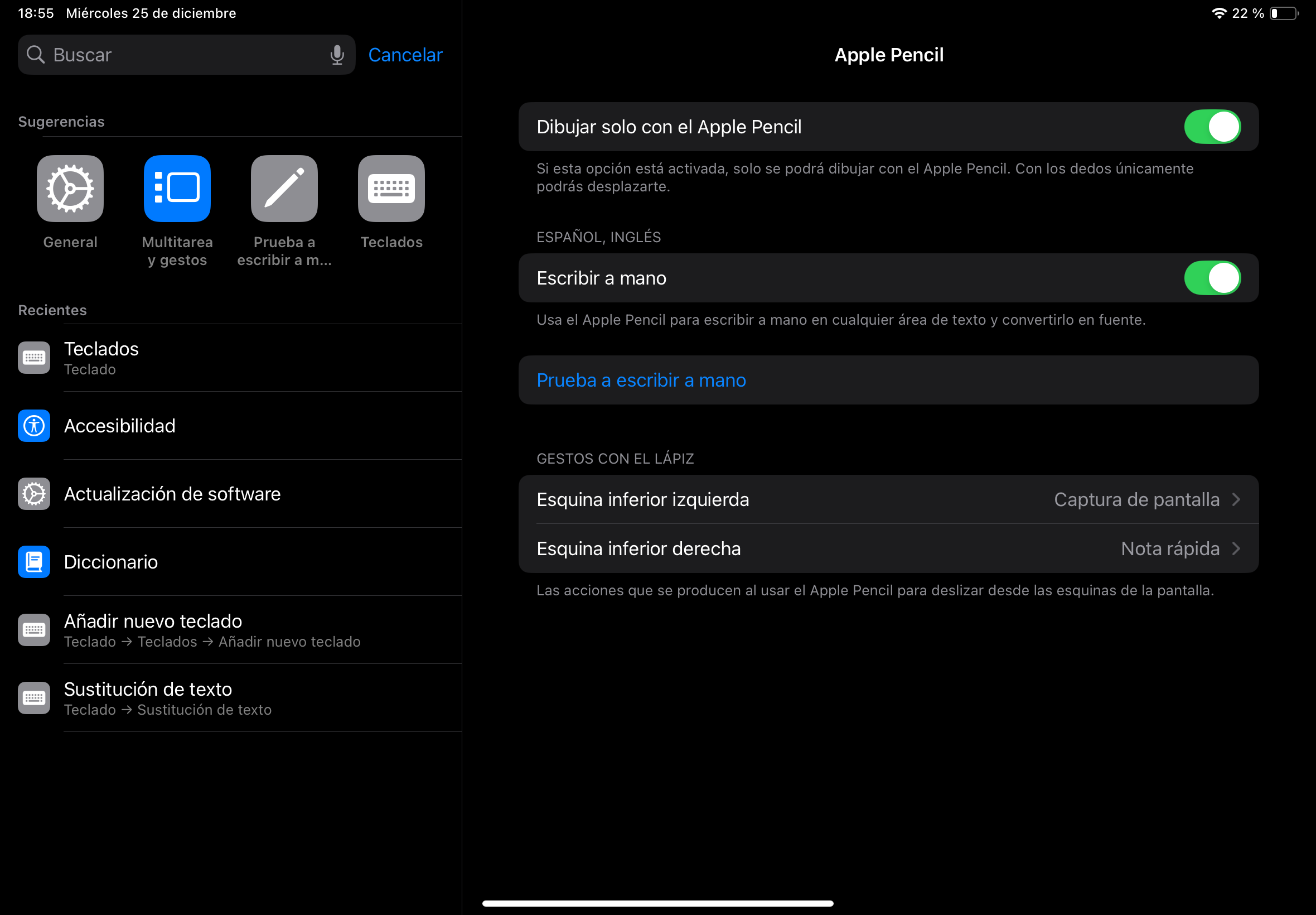This screenshot has height=915, width=1316.
Task: Tap the Captura de pantalla value
Action: pos(1136,499)
